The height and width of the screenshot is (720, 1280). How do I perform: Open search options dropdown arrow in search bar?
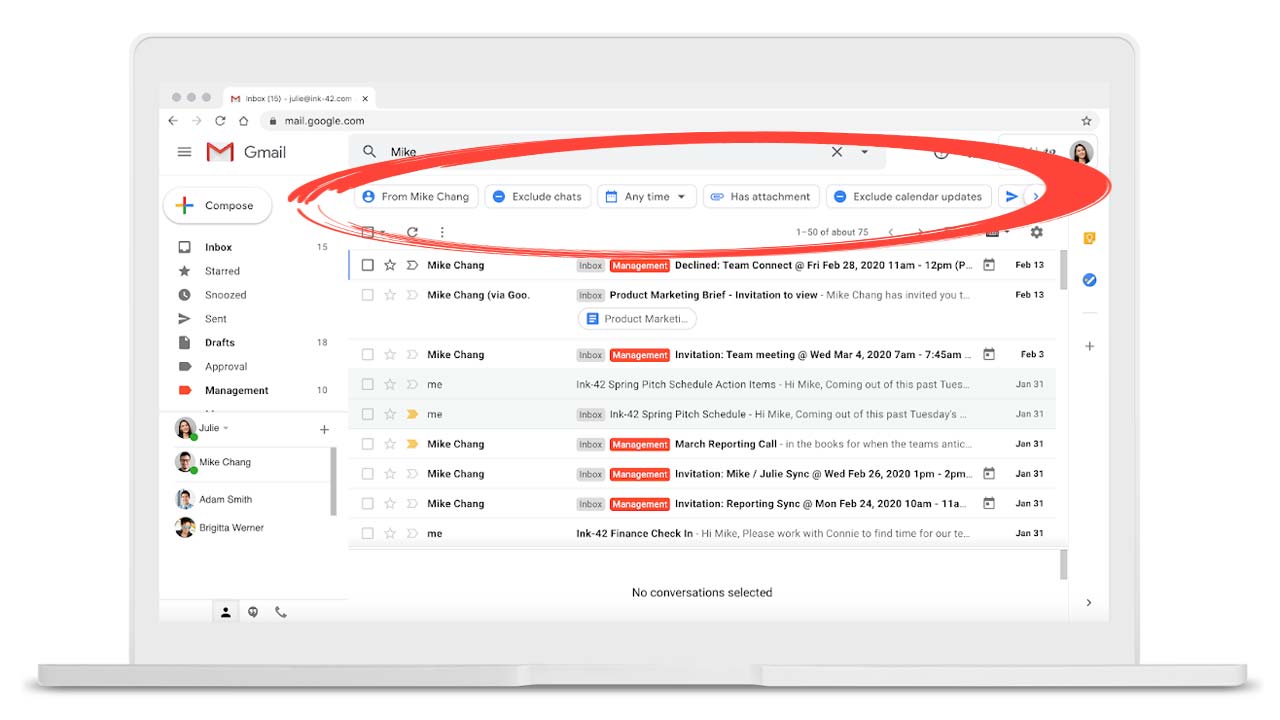coord(864,152)
